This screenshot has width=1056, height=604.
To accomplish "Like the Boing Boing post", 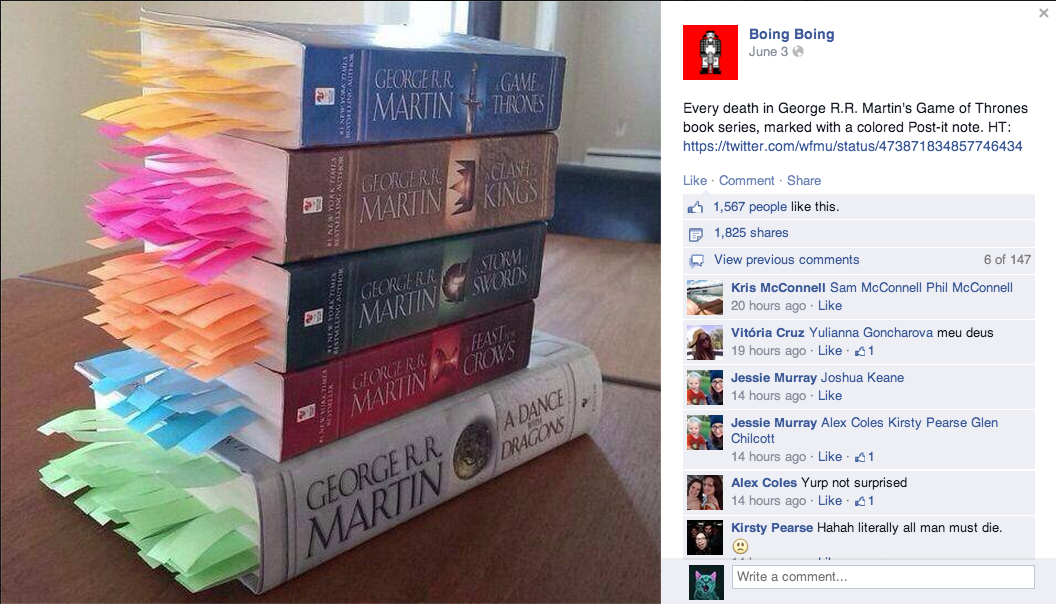I will (694, 180).
